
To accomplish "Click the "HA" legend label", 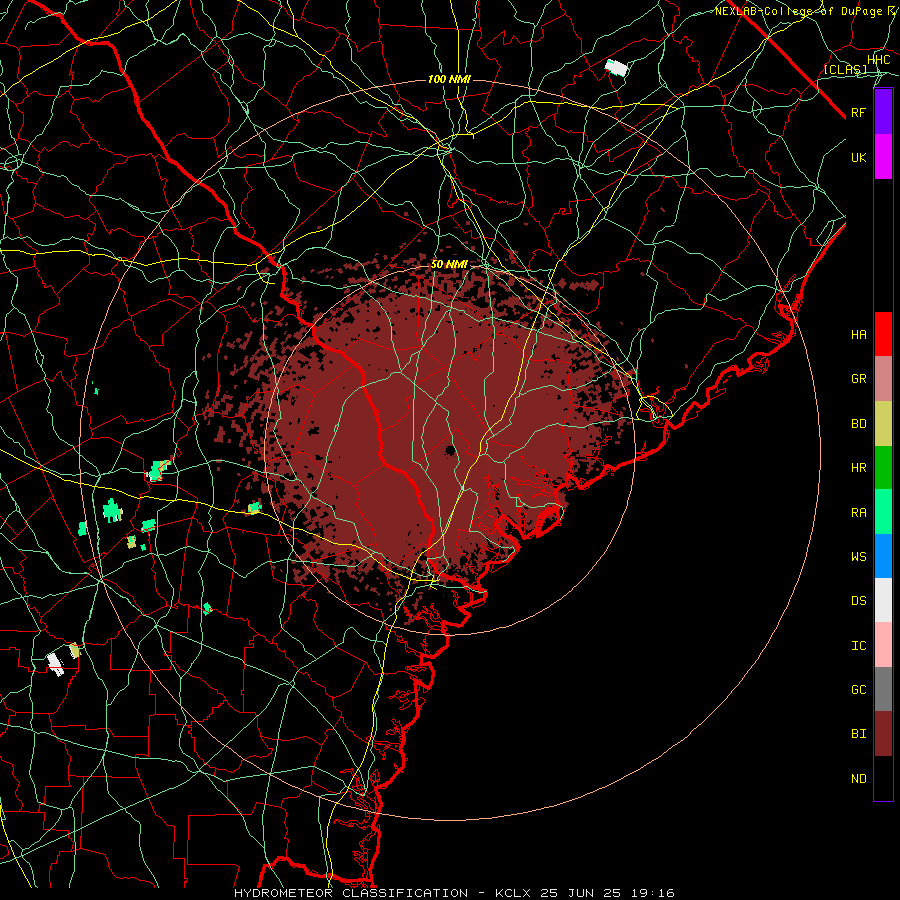I will pyautogui.click(x=858, y=334).
